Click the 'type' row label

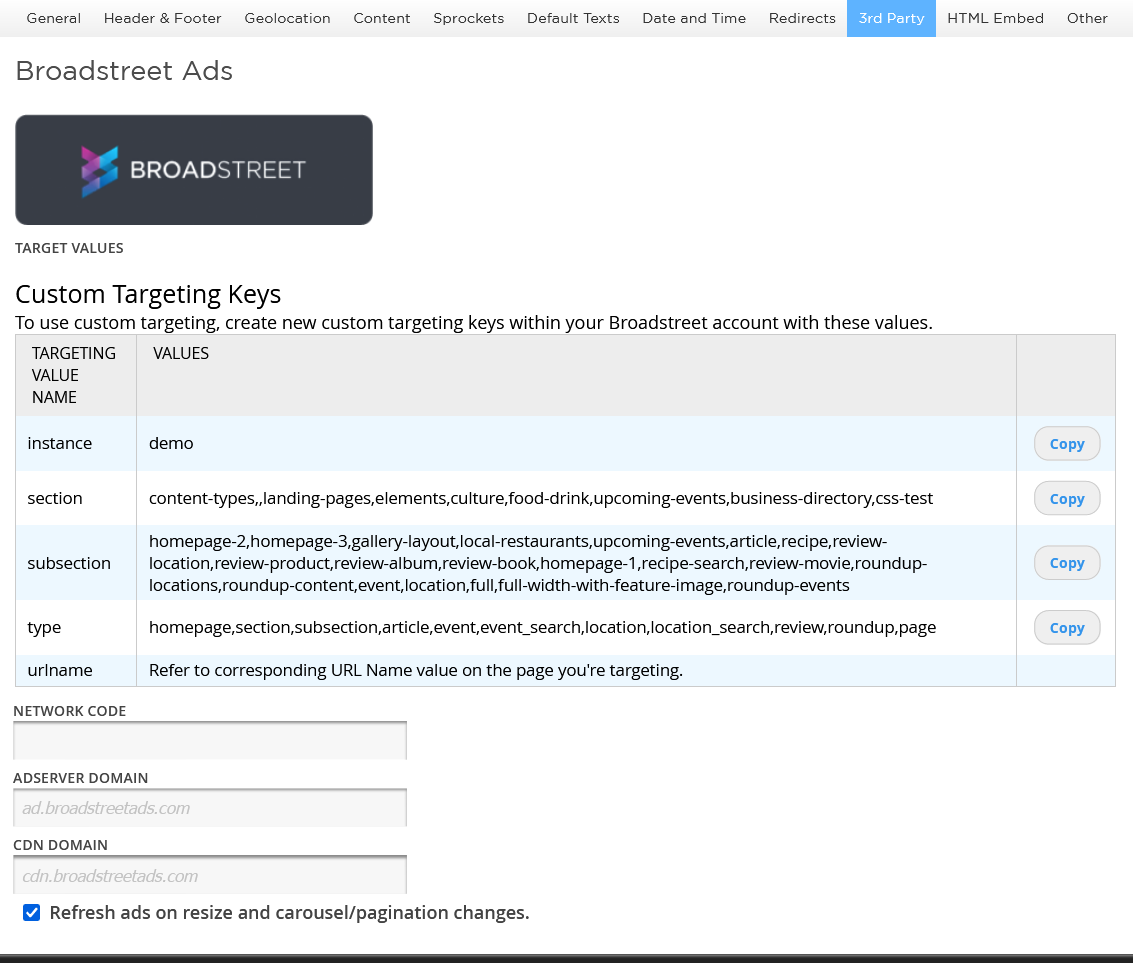[44, 628]
